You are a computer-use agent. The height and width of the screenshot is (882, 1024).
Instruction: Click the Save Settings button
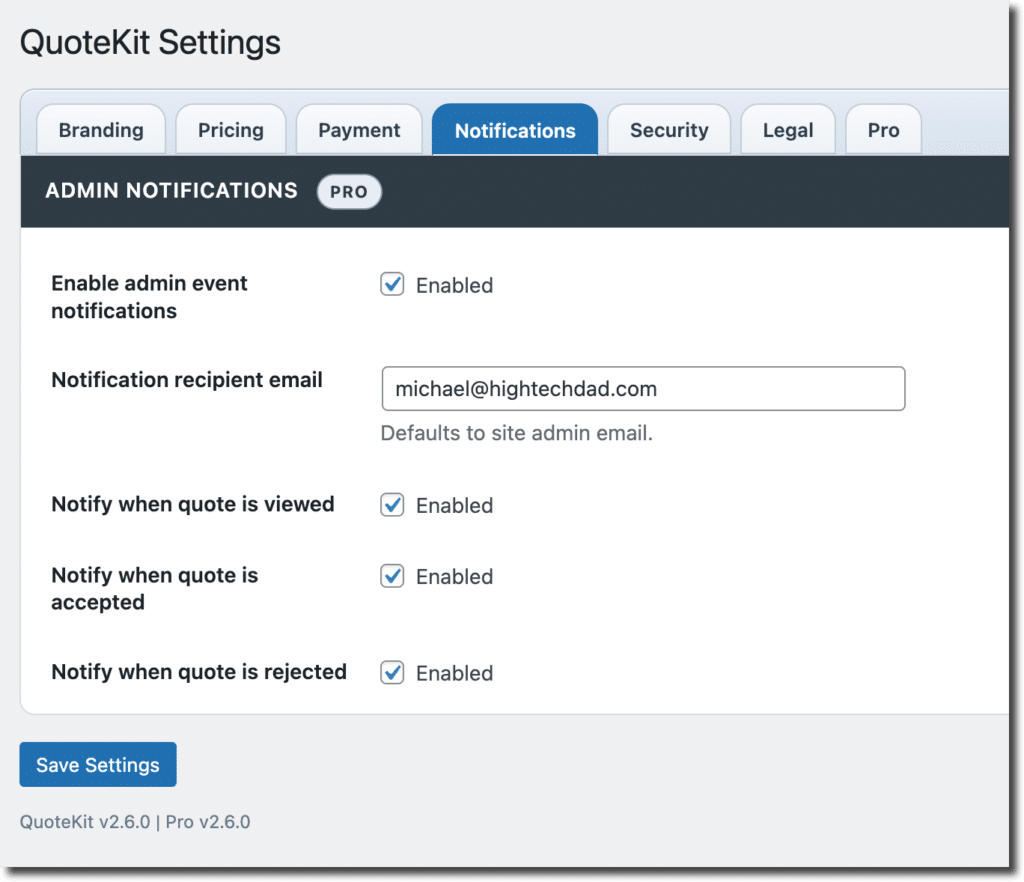click(x=98, y=765)
